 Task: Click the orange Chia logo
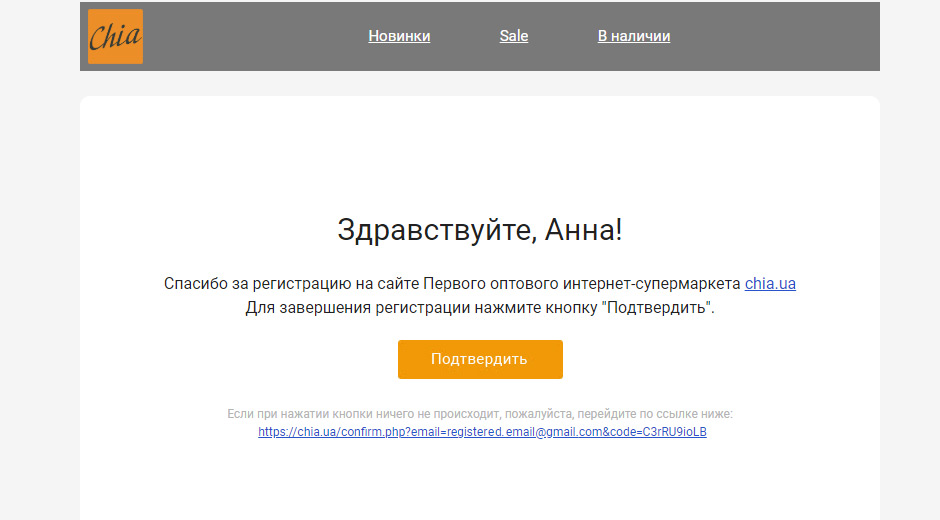(x=115, y=37)
